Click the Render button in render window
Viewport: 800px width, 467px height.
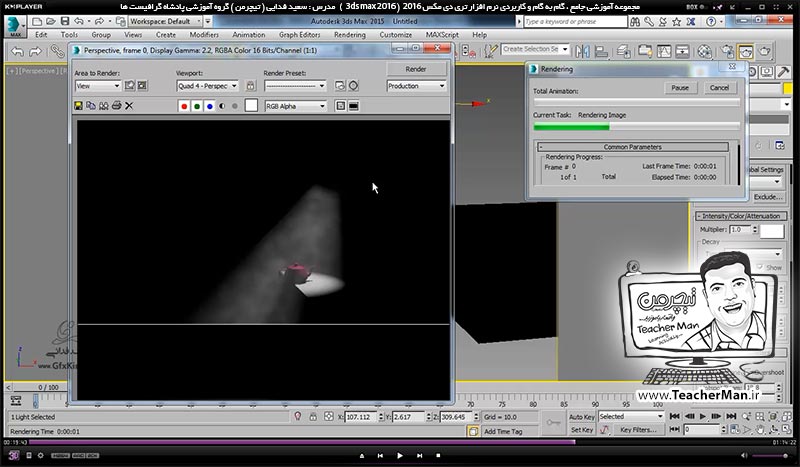(416, 69)
